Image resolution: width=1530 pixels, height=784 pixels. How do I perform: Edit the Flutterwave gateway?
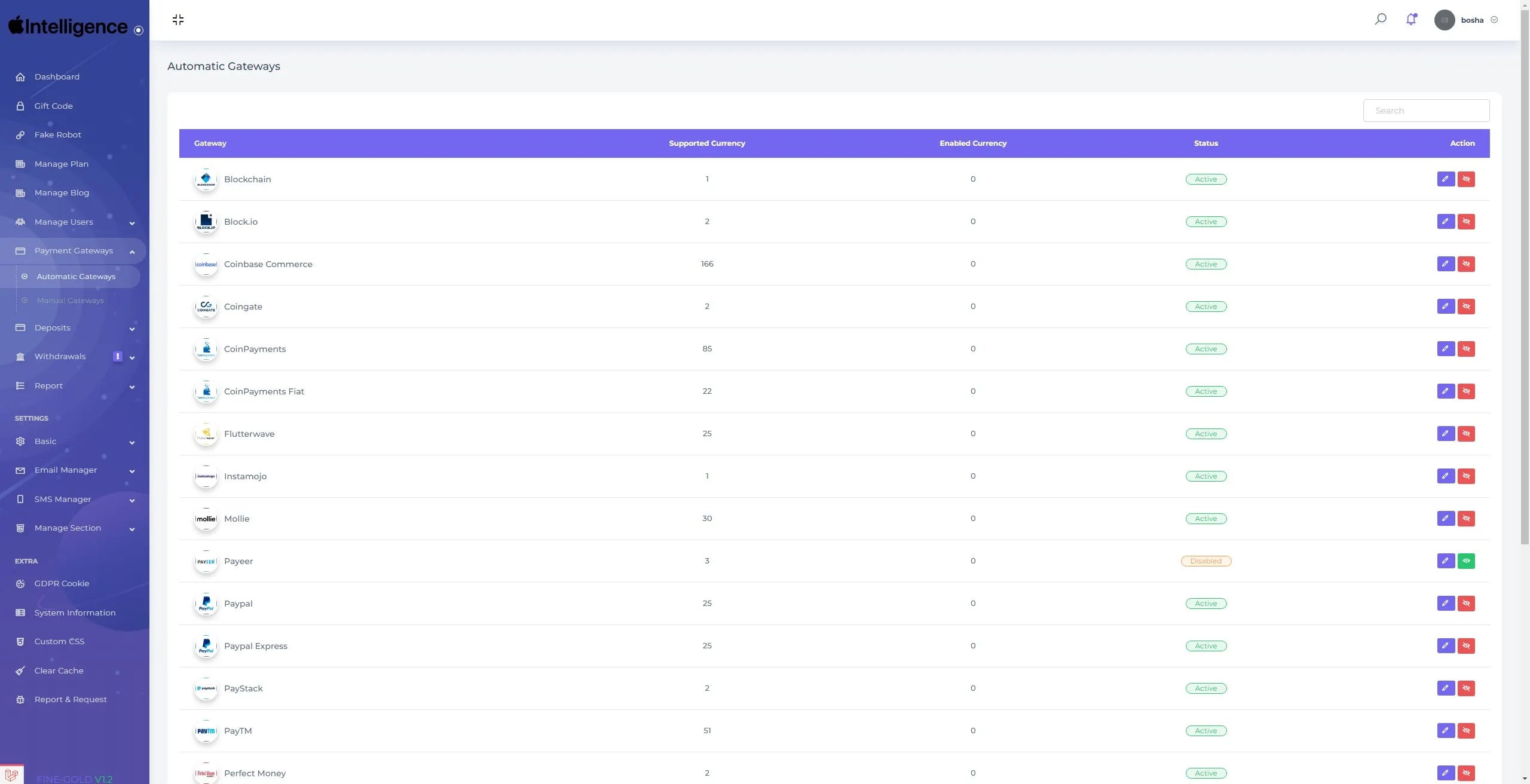click(1446, 434)
